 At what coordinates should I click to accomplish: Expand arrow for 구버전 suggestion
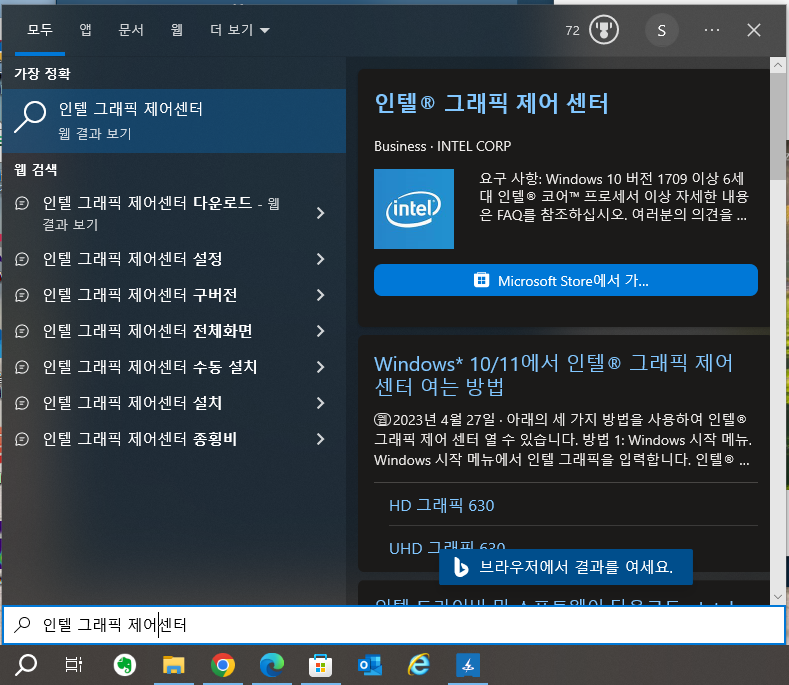321,295
